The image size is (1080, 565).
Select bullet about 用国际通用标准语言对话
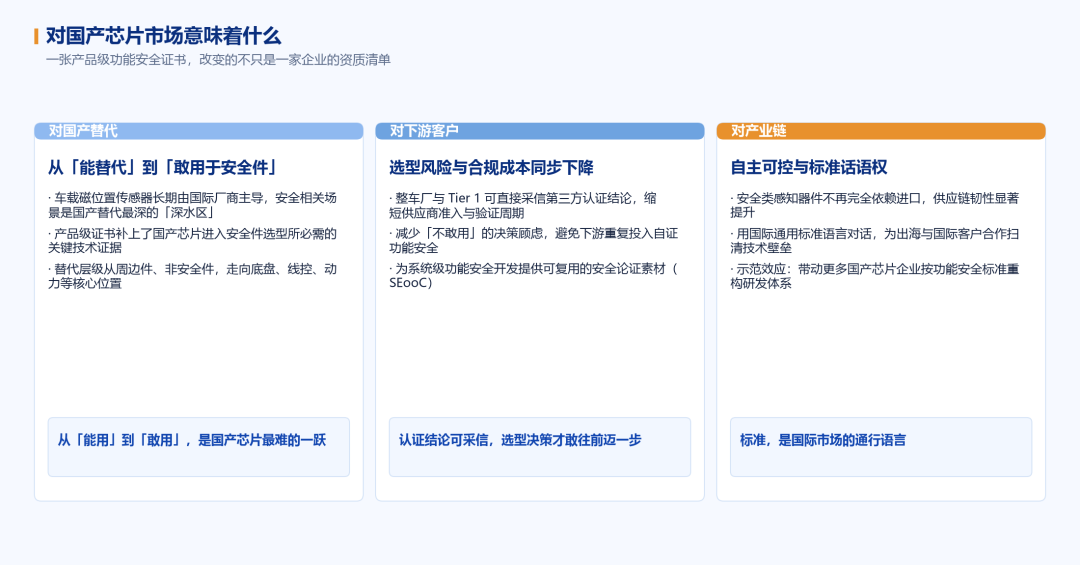click(x=875, y=240)
